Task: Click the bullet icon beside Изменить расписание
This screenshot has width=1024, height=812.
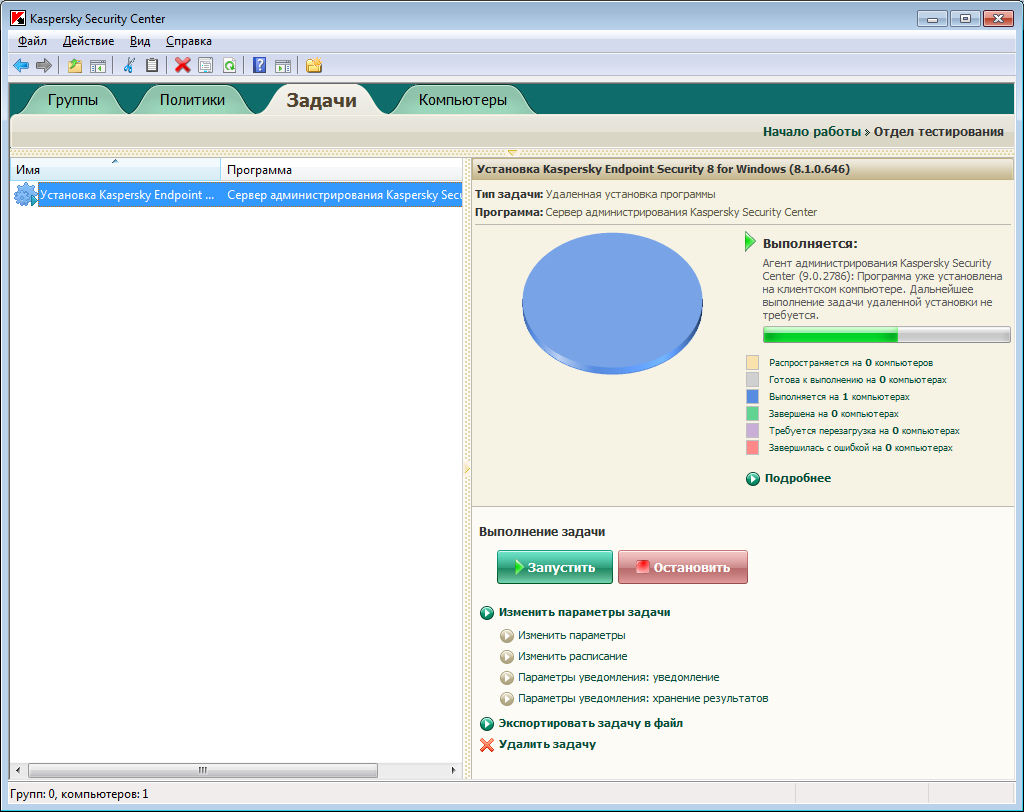Action: [507, 657]
